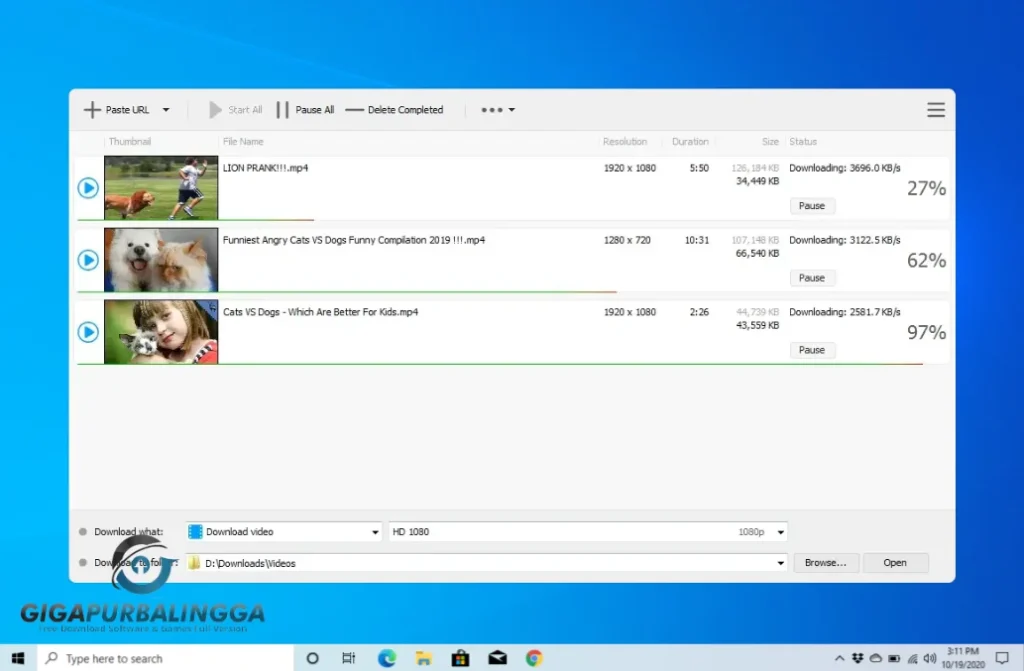1024x671 pixels.
Task: Click the Paste URL plus icon
Action: [93, 110]
